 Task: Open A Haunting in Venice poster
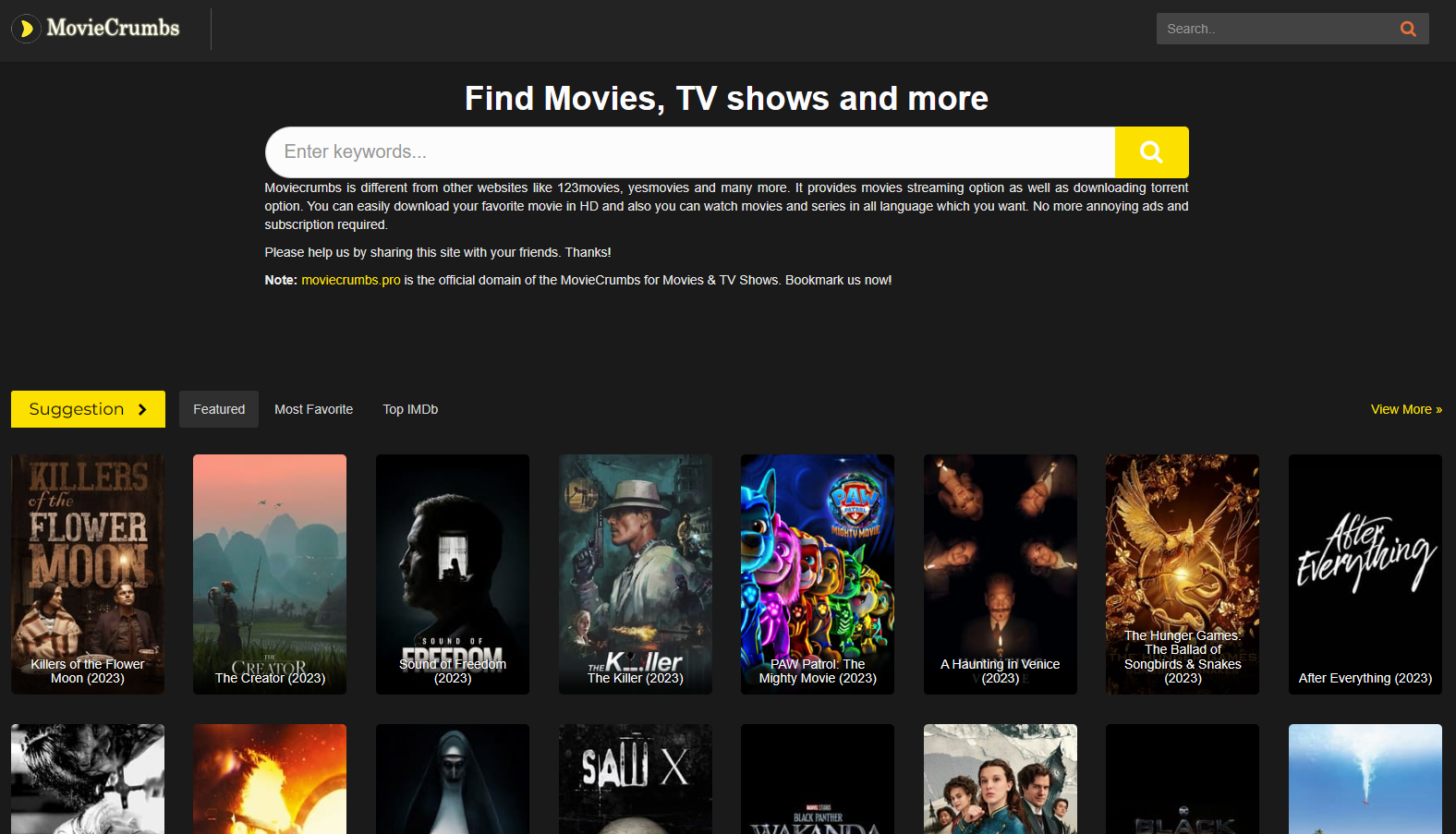click(x=1001, y=574)
